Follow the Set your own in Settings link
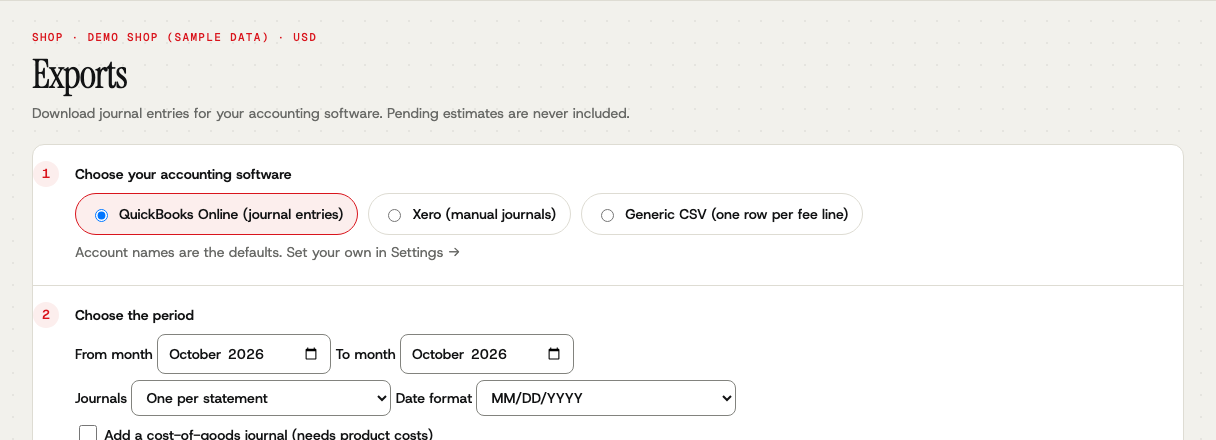This screenshot has width=1216, height=440. coord(373,252)
